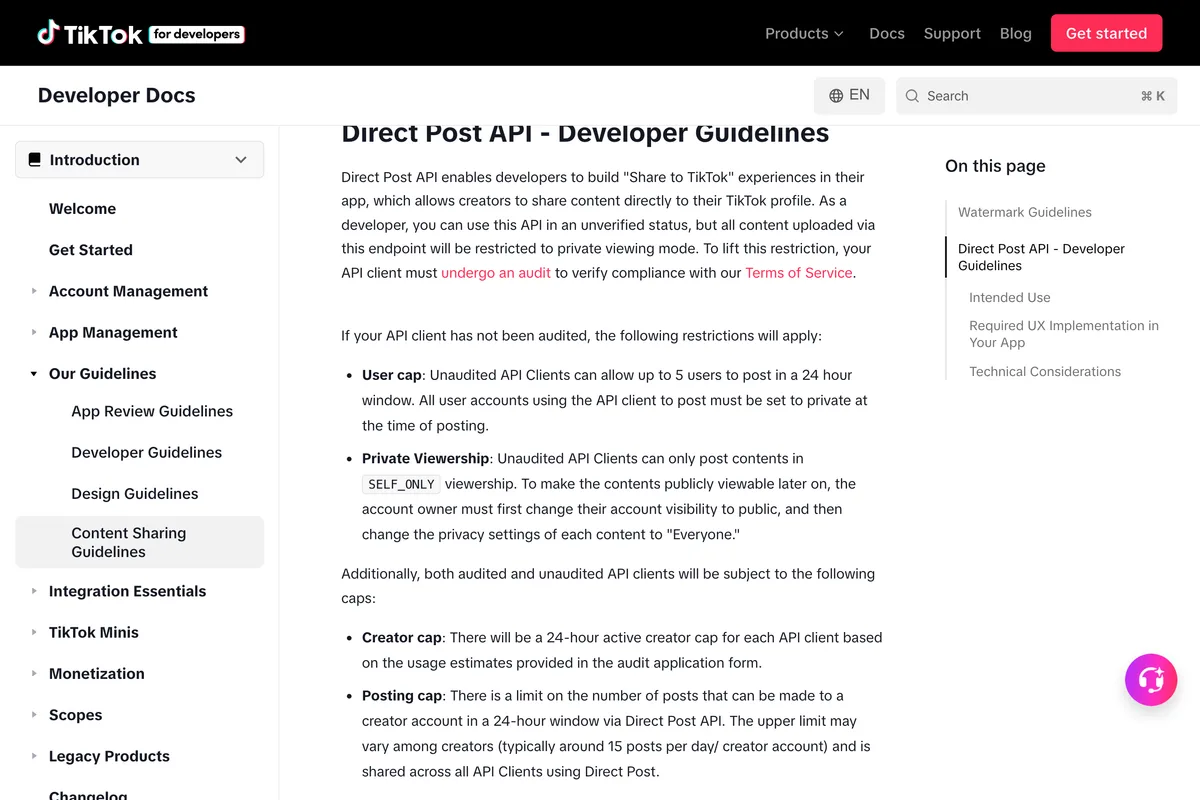This screenshot has width=1200, height=800.
Task: Click the Direct Post API main heading
Action: pos(585,133)
